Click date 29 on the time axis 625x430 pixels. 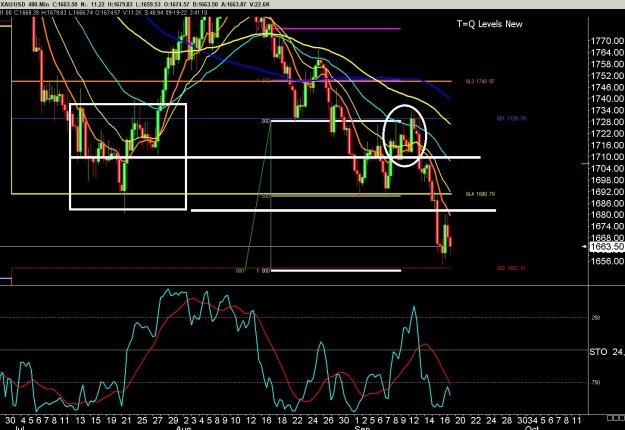173,420
